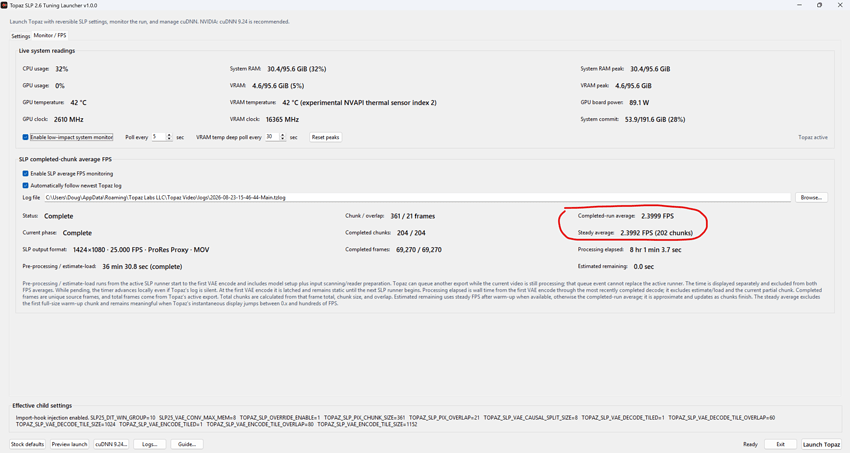Click the Live system readings group label

(47, 51)
